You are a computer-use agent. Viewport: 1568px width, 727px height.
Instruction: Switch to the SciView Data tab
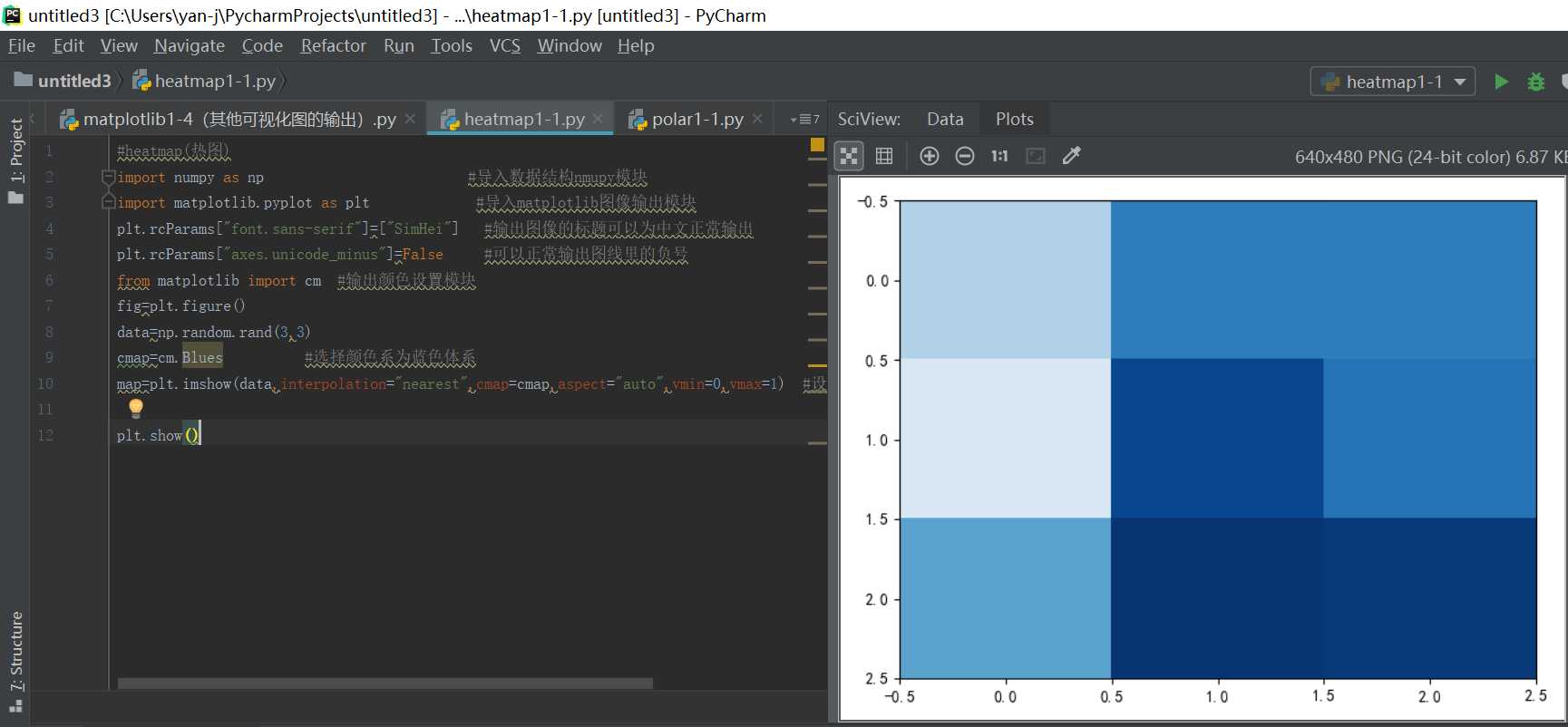[945, 119]
